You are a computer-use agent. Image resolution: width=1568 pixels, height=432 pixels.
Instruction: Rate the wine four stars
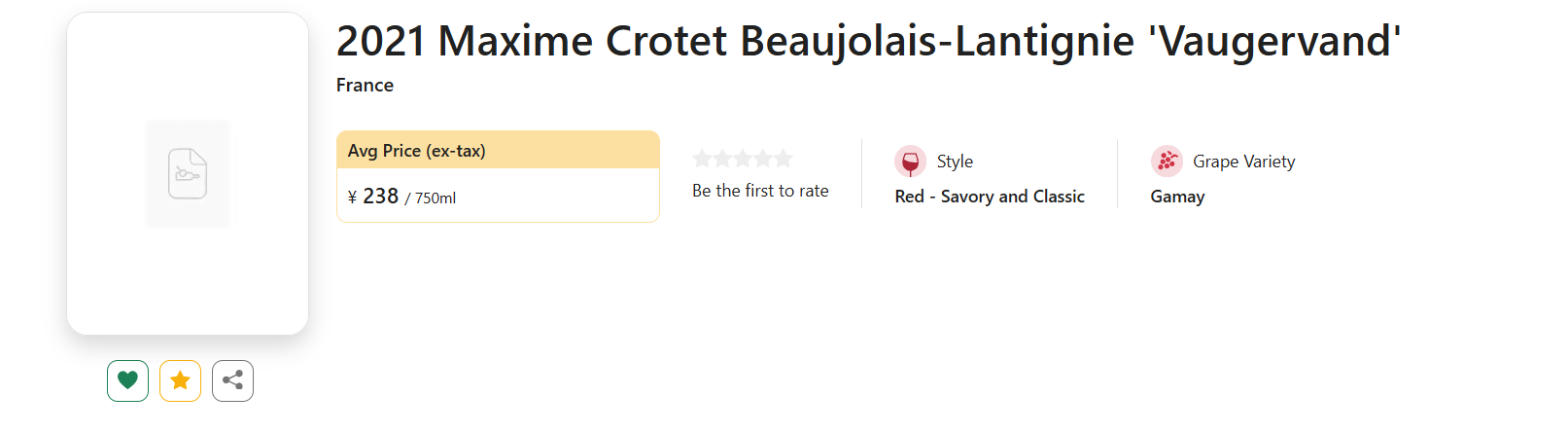point(763,159)
